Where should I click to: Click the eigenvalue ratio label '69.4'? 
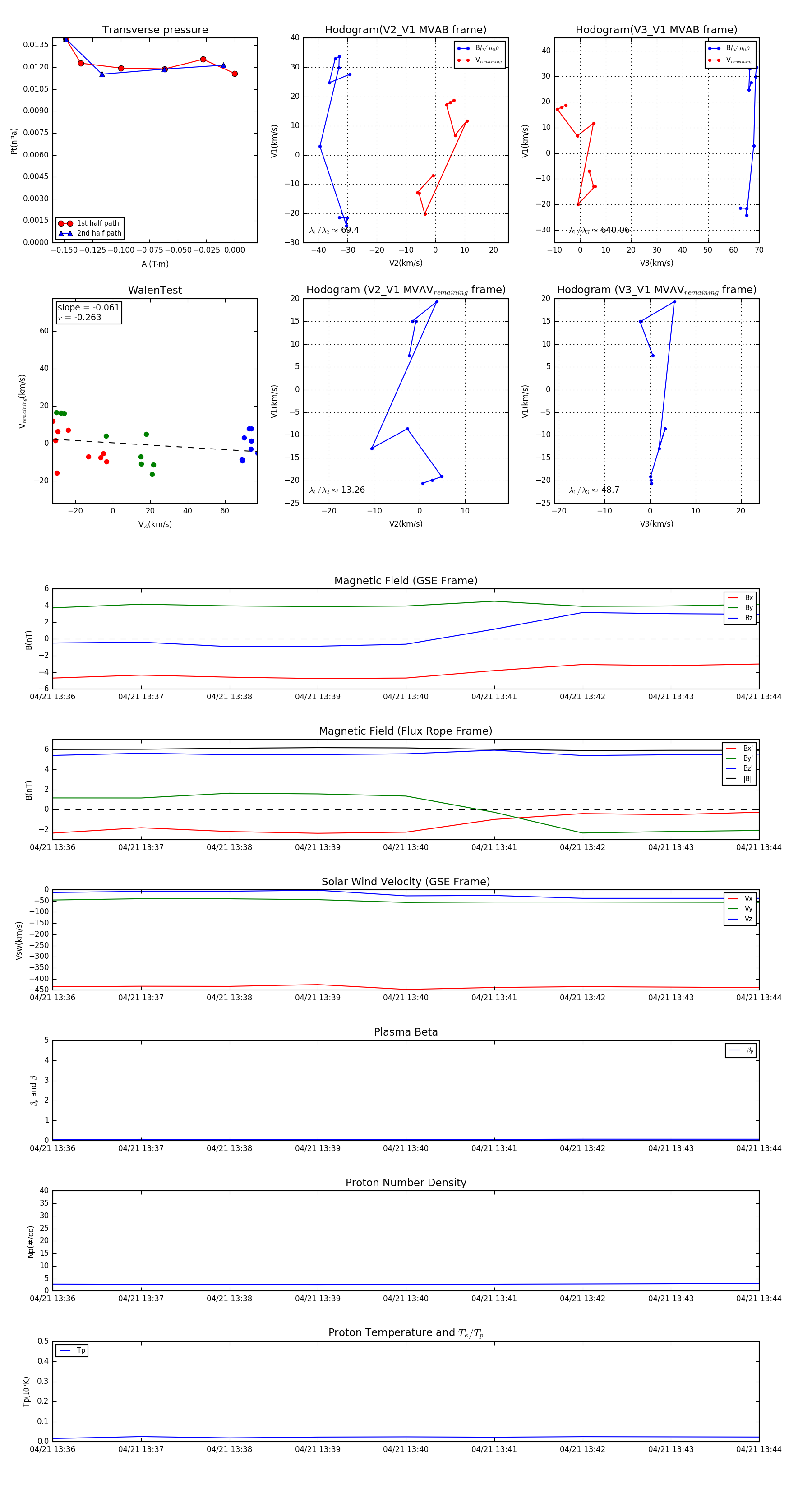334,230
